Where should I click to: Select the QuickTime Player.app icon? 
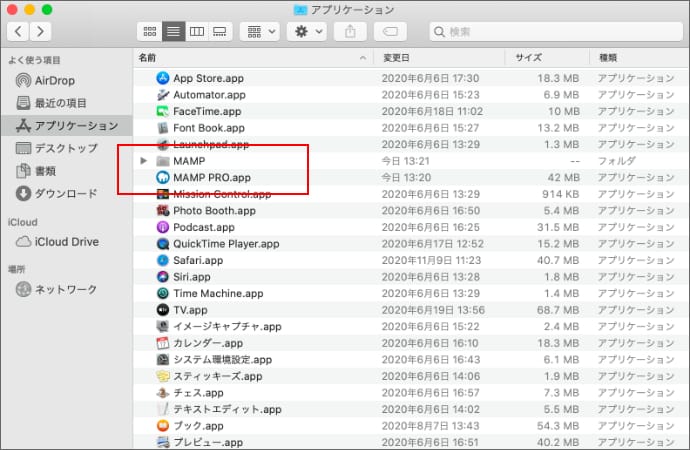(164, 243)
